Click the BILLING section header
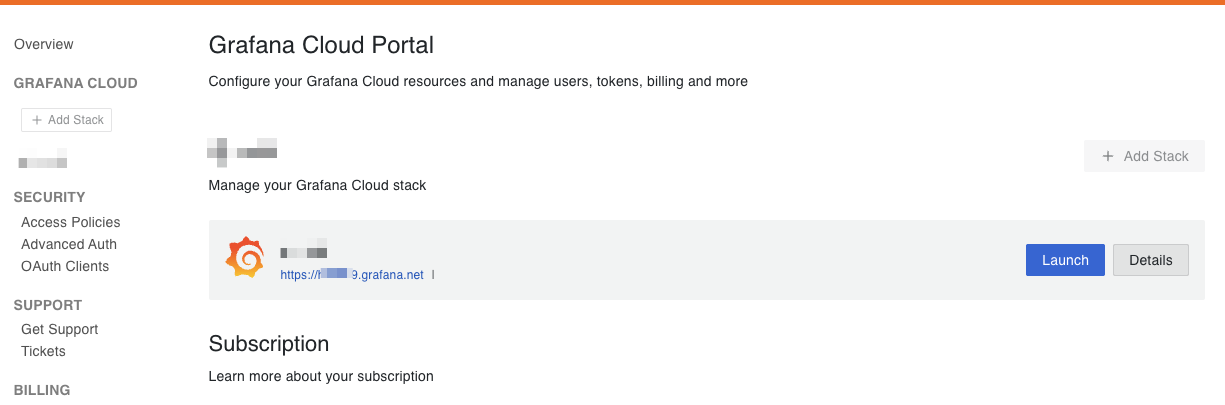 coord(42,390)
